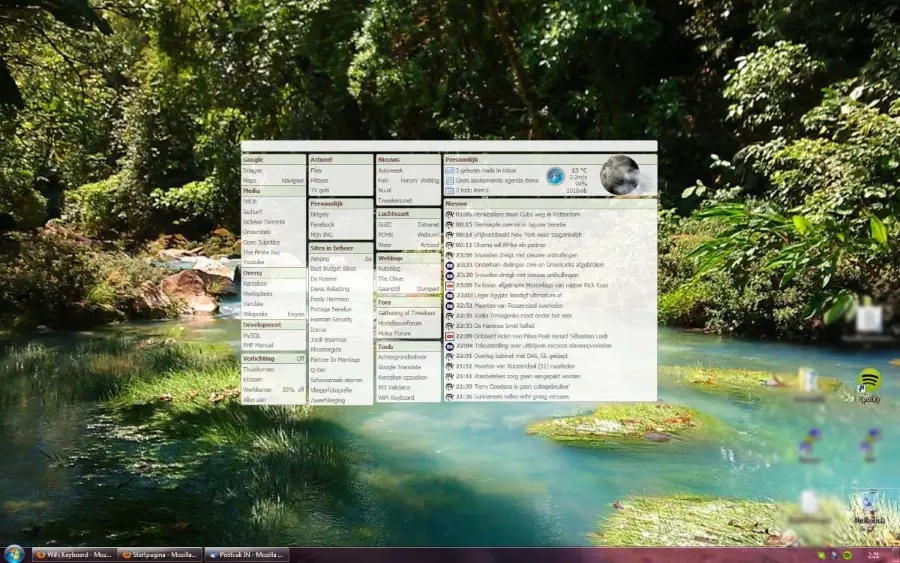Open Maps link under Google
Viewport: 900px width, 563px height.
[249, 181]
